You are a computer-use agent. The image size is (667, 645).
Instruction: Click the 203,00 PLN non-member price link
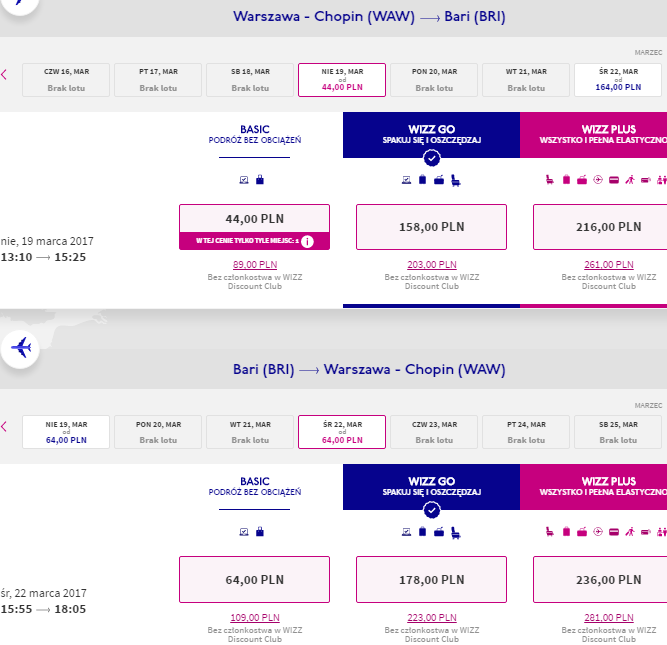tap(432, 265)
